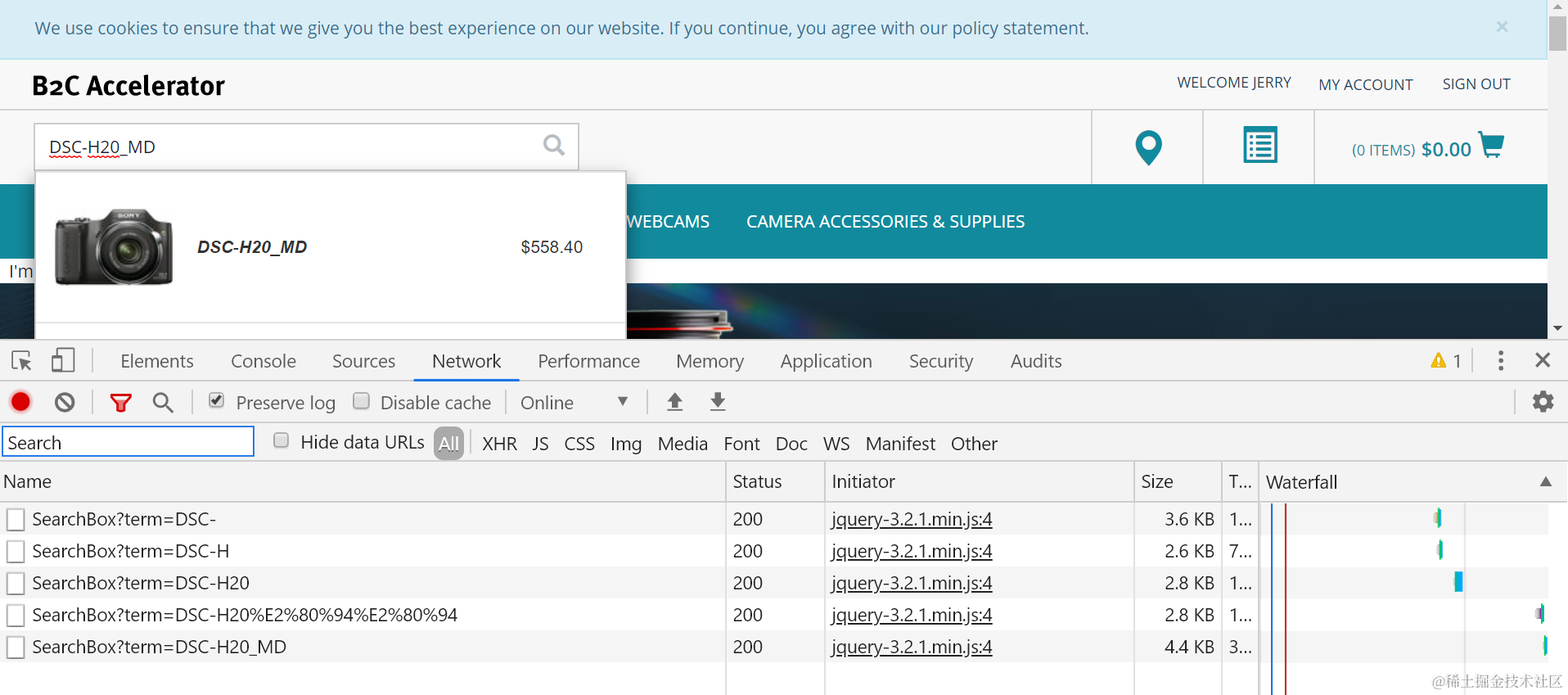Click the page scrollbar down arrow
This screenshot has width=1568, height=695.
(1557, 328)
